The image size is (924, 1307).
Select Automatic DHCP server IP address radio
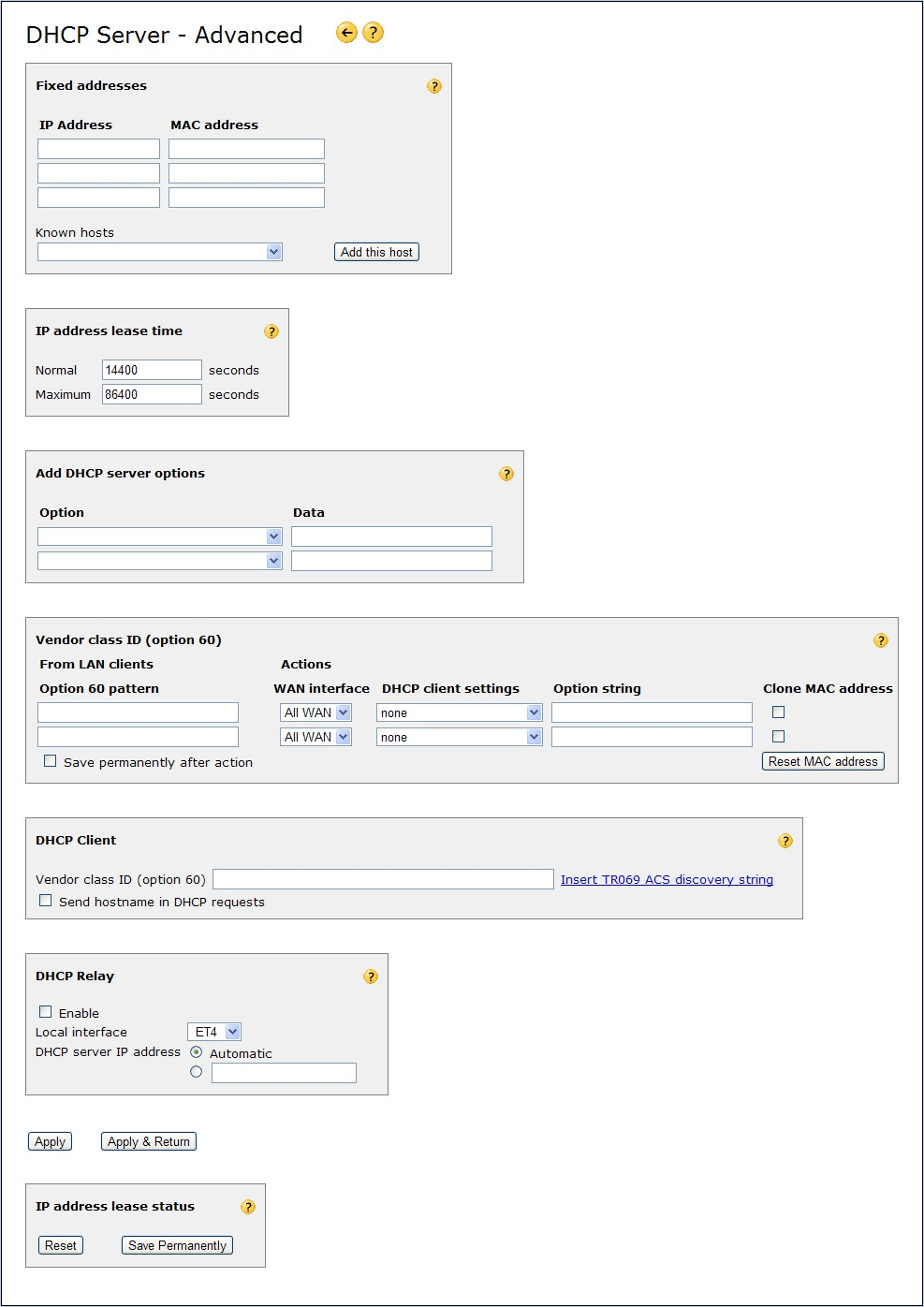tap(196, 1052)
